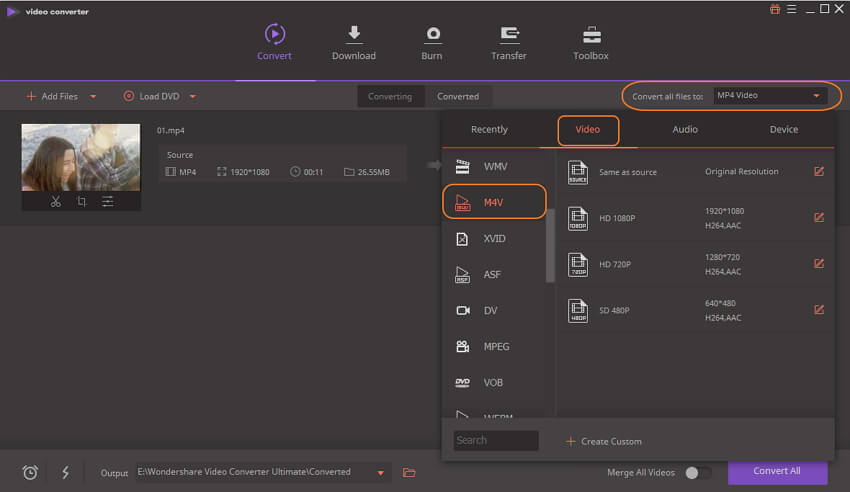Screen dimensions: 850x492
Task: Open the output folder icon
Action: 409,472
